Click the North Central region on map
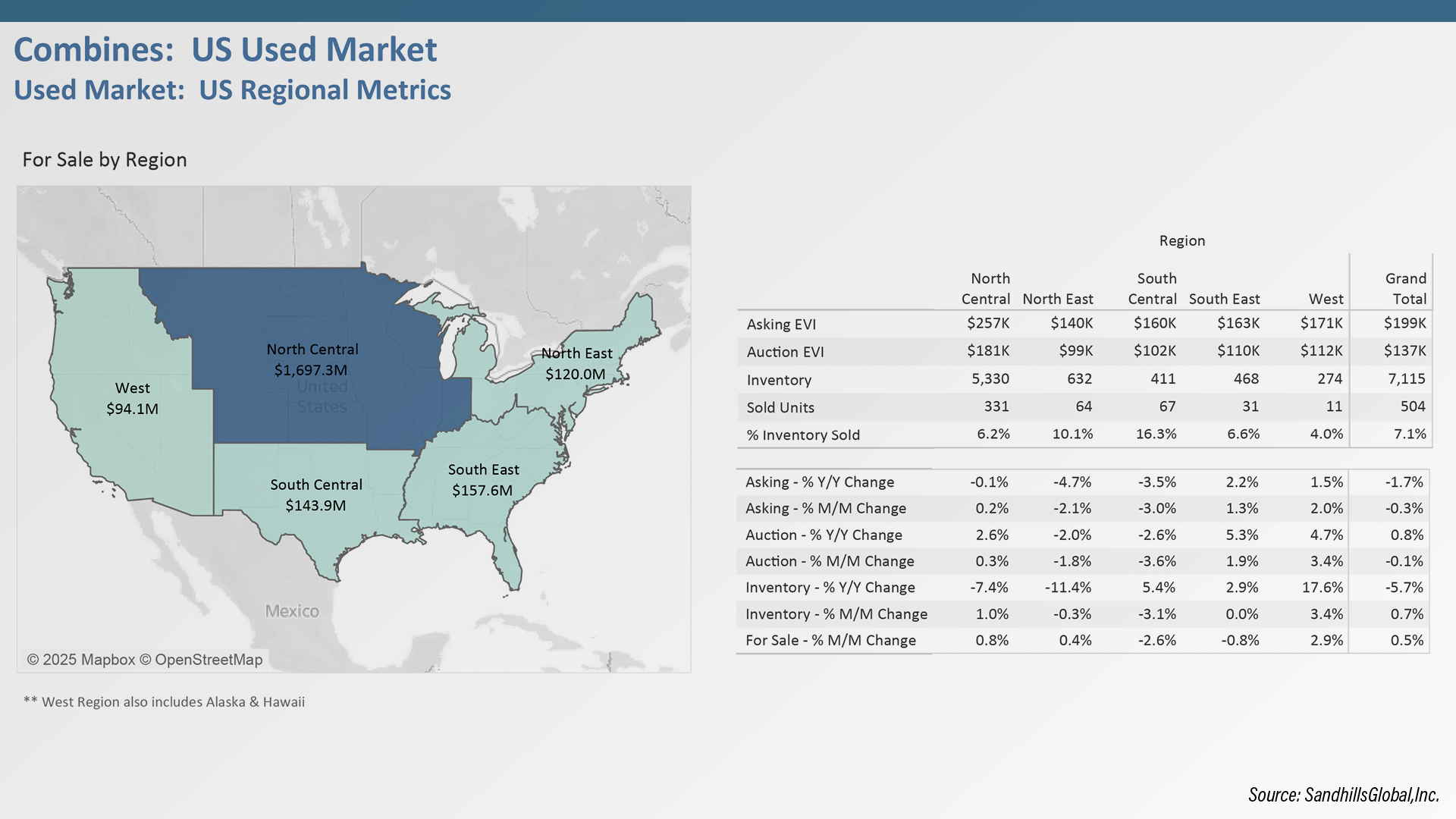 (312, 360)
